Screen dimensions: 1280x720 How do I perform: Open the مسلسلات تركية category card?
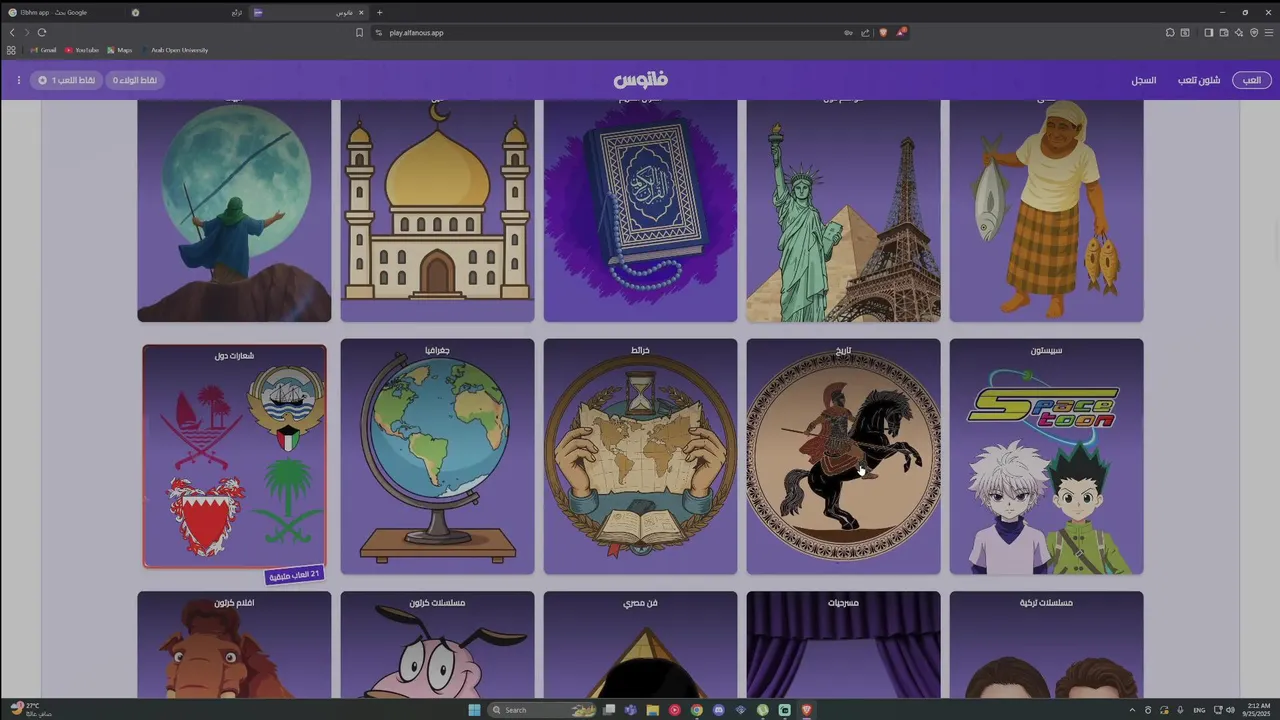point(1046,645)
